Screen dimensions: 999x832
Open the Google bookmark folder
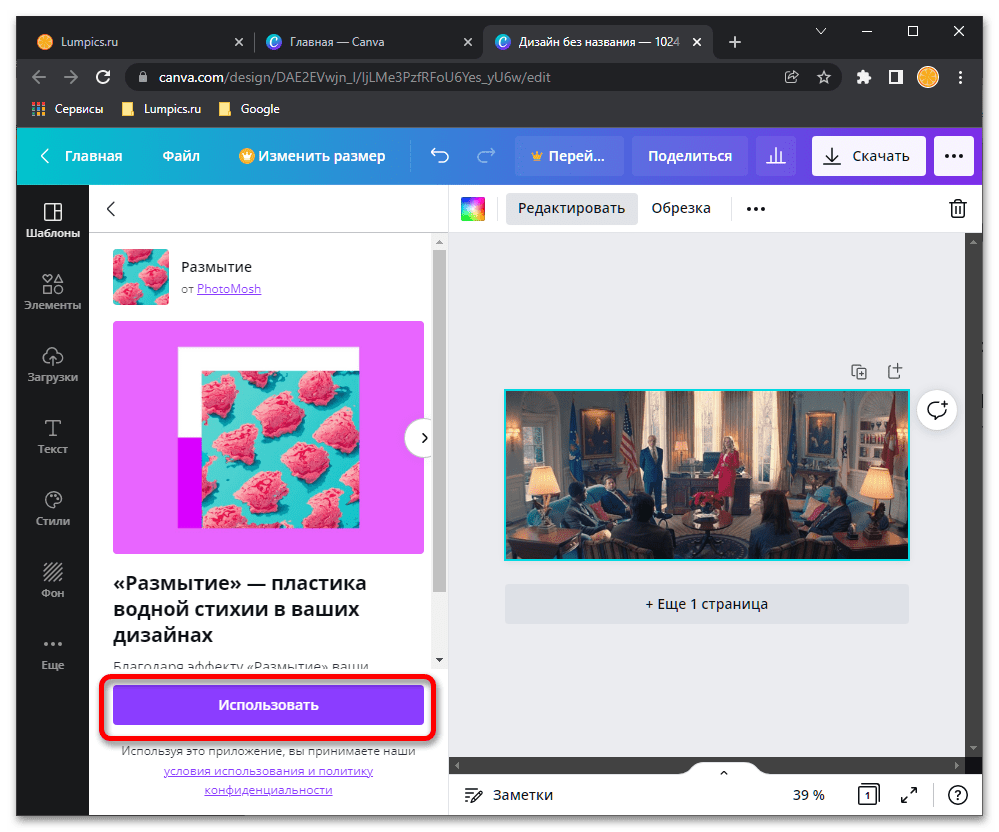pos(249,109)
